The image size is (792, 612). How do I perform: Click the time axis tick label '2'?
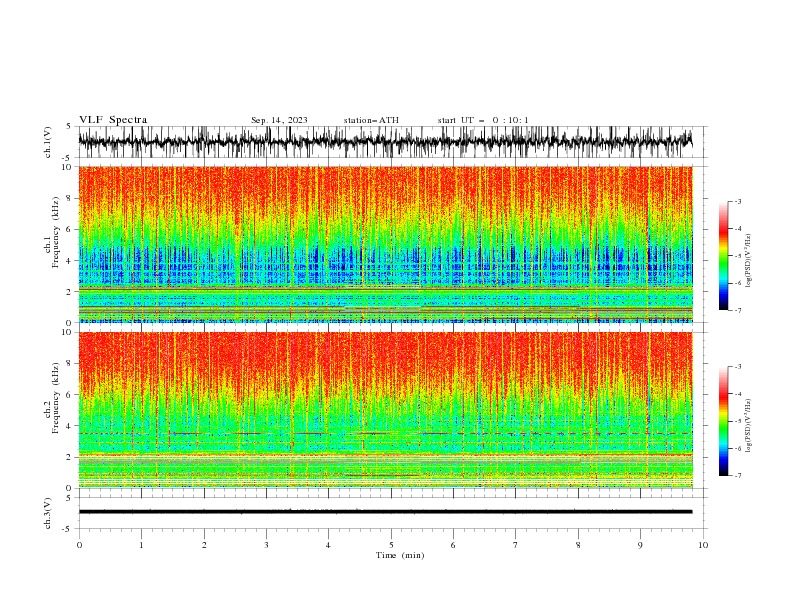tap(204, 545)
